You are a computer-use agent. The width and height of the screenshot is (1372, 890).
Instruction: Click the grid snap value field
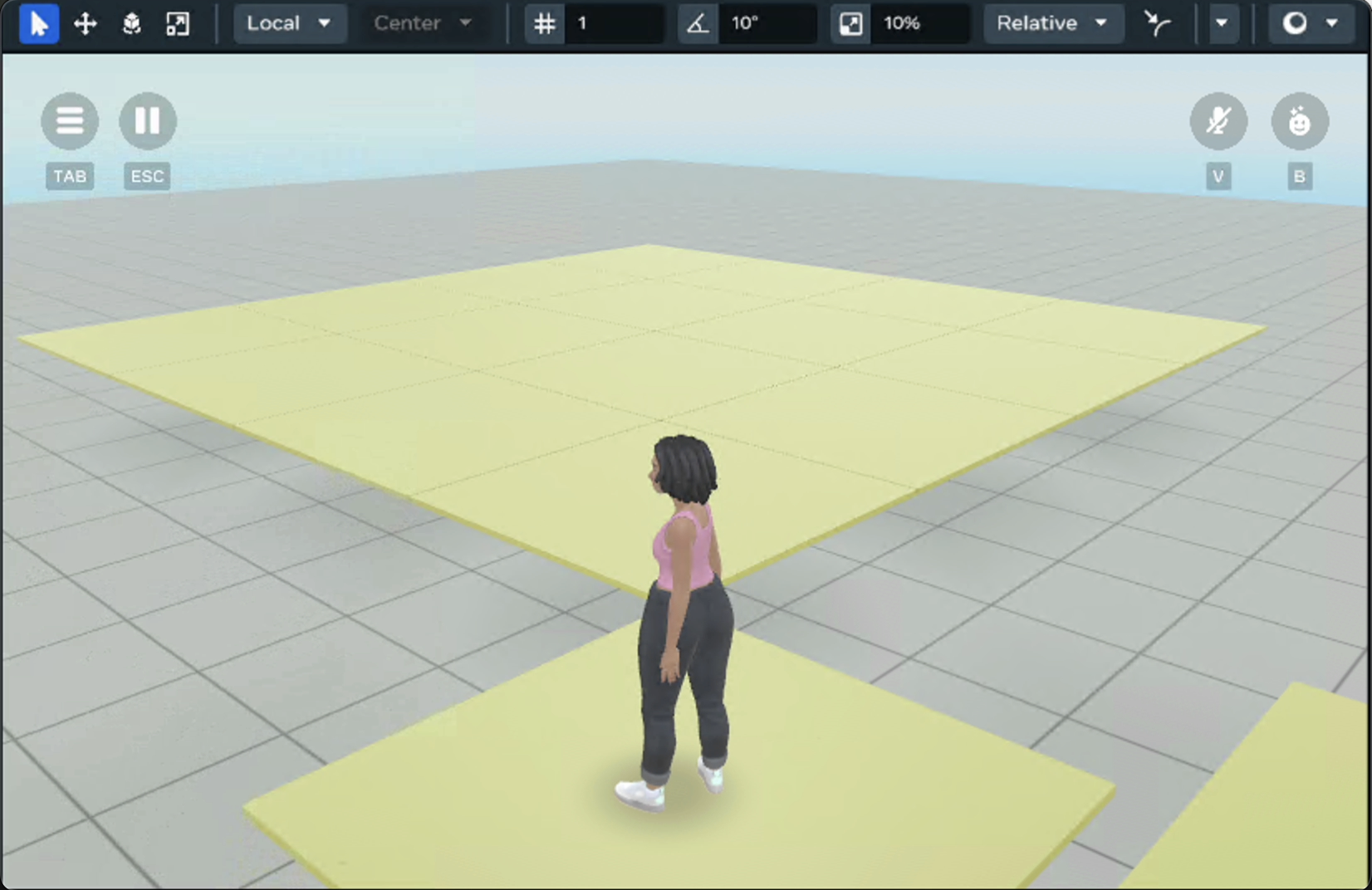click(x=615, y=23)
